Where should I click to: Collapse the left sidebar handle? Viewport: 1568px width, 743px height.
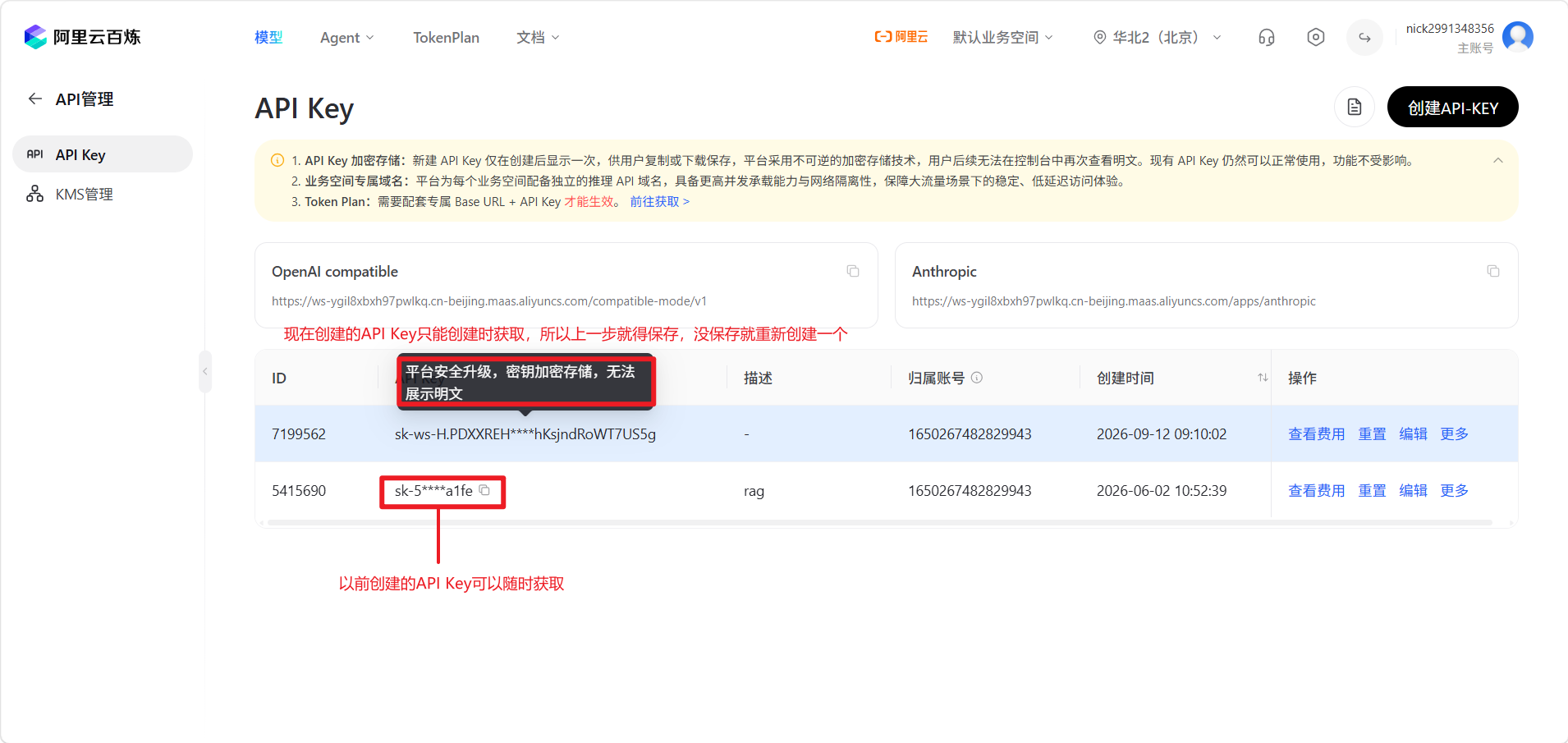tap(204, 371)
